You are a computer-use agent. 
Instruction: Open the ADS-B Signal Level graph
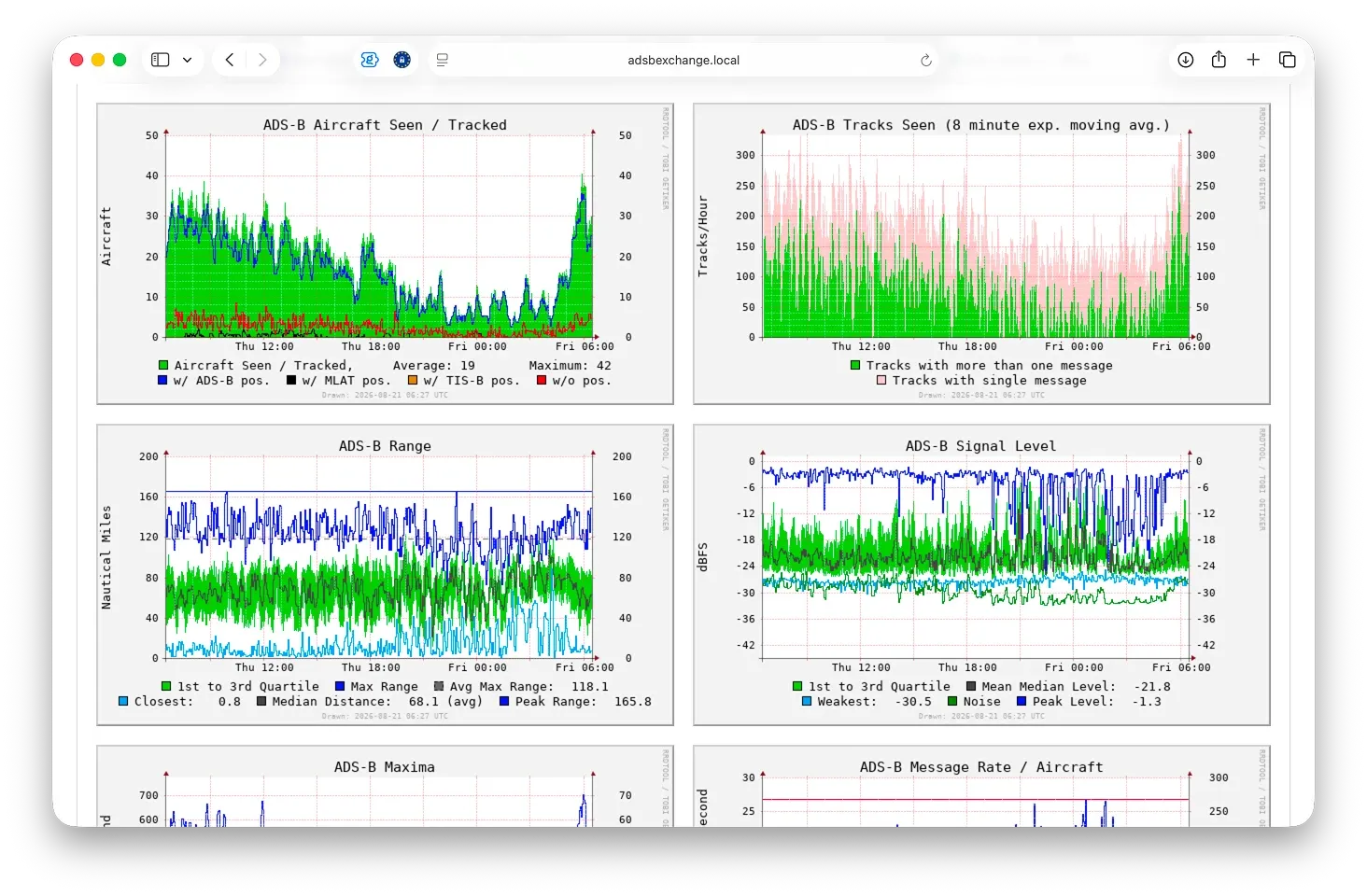tap(981, 575)
